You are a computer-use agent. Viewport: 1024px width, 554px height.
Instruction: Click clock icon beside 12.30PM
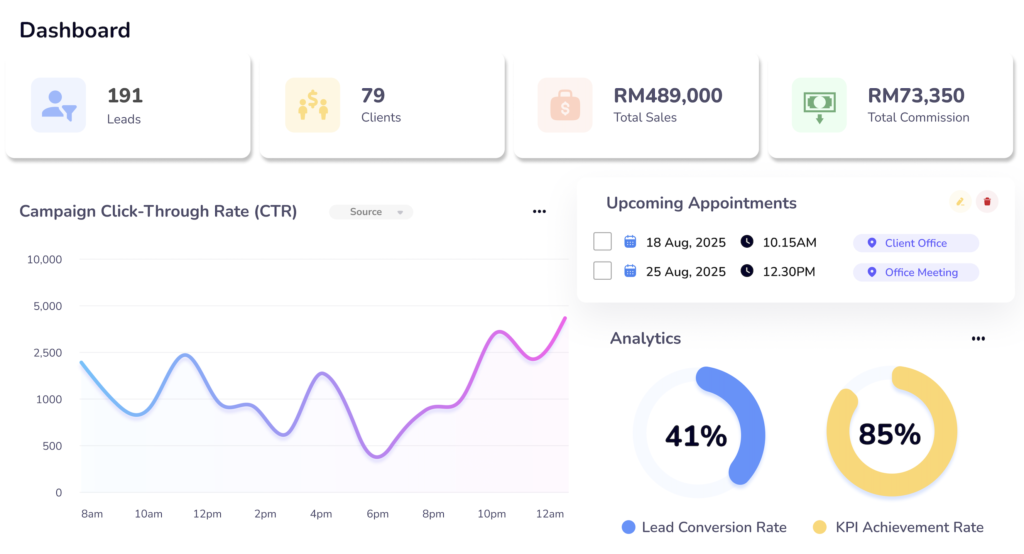(747, 272)
